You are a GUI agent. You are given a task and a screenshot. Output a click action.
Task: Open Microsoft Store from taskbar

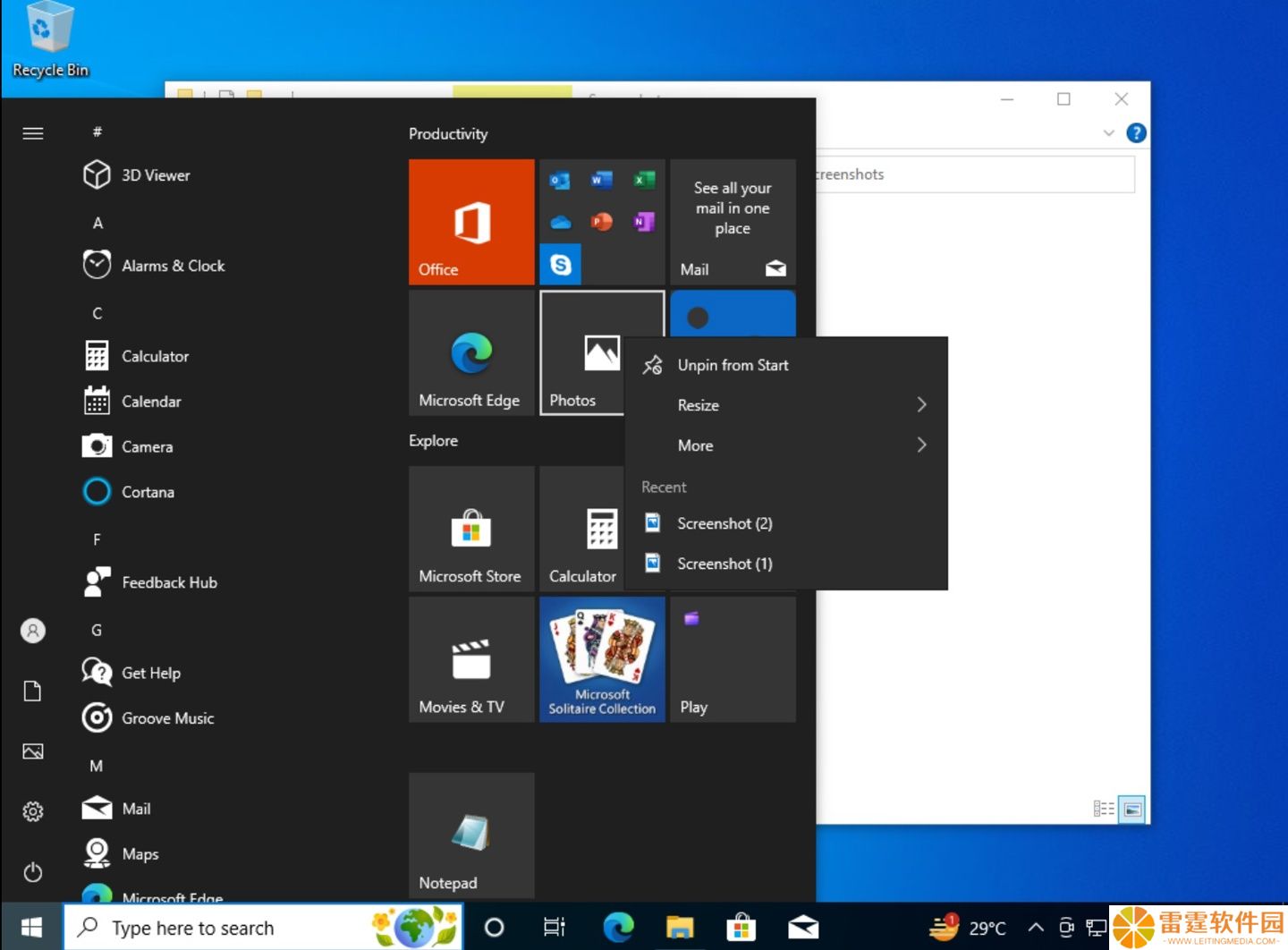click(x=741, y=928)
